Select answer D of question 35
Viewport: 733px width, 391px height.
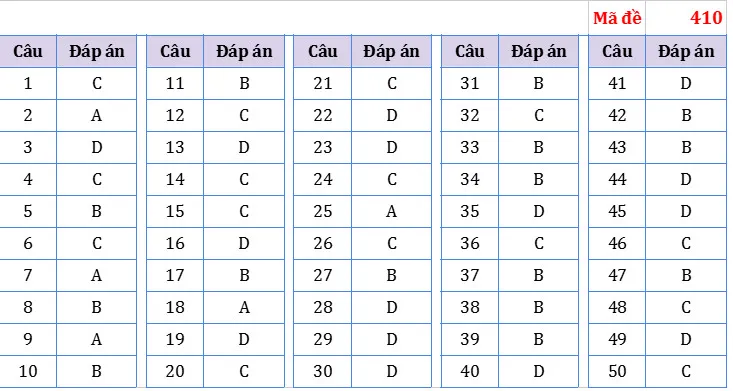pyautogui.click(x=538, y=211)
